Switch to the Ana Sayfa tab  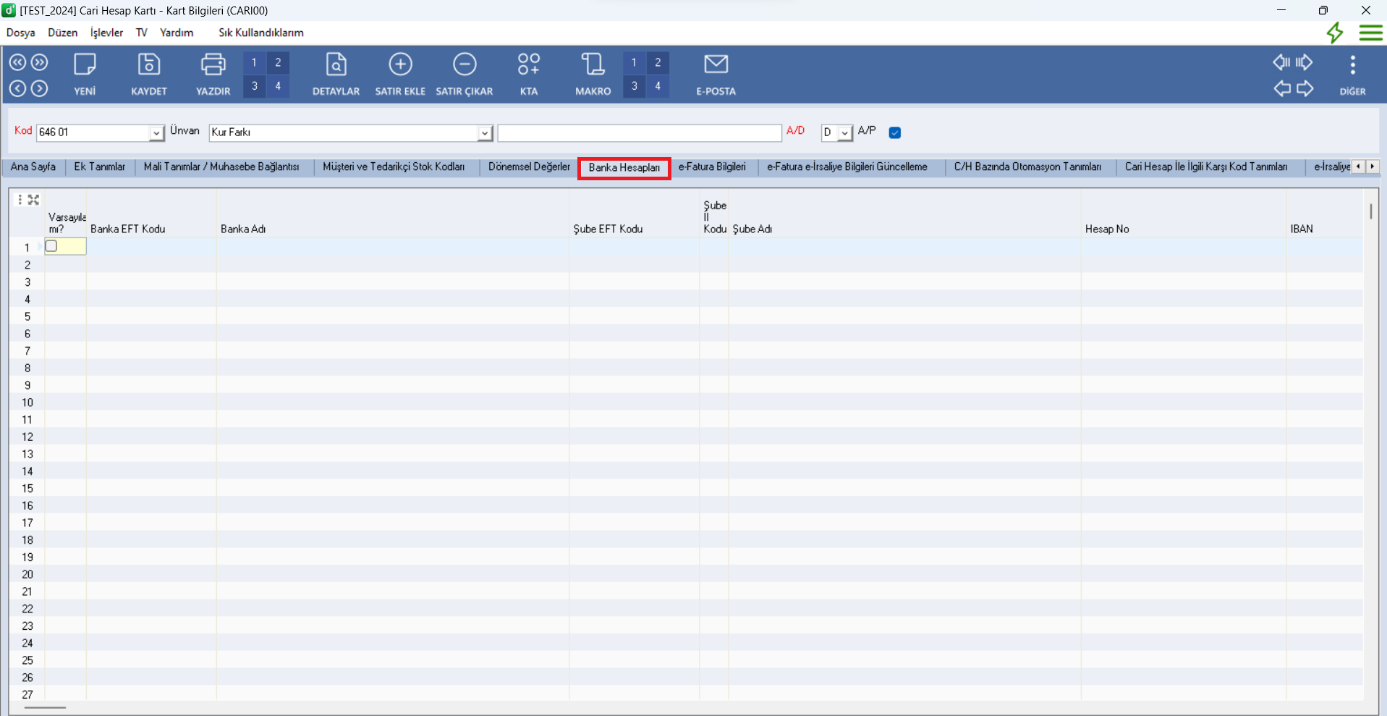pos(33,167)
